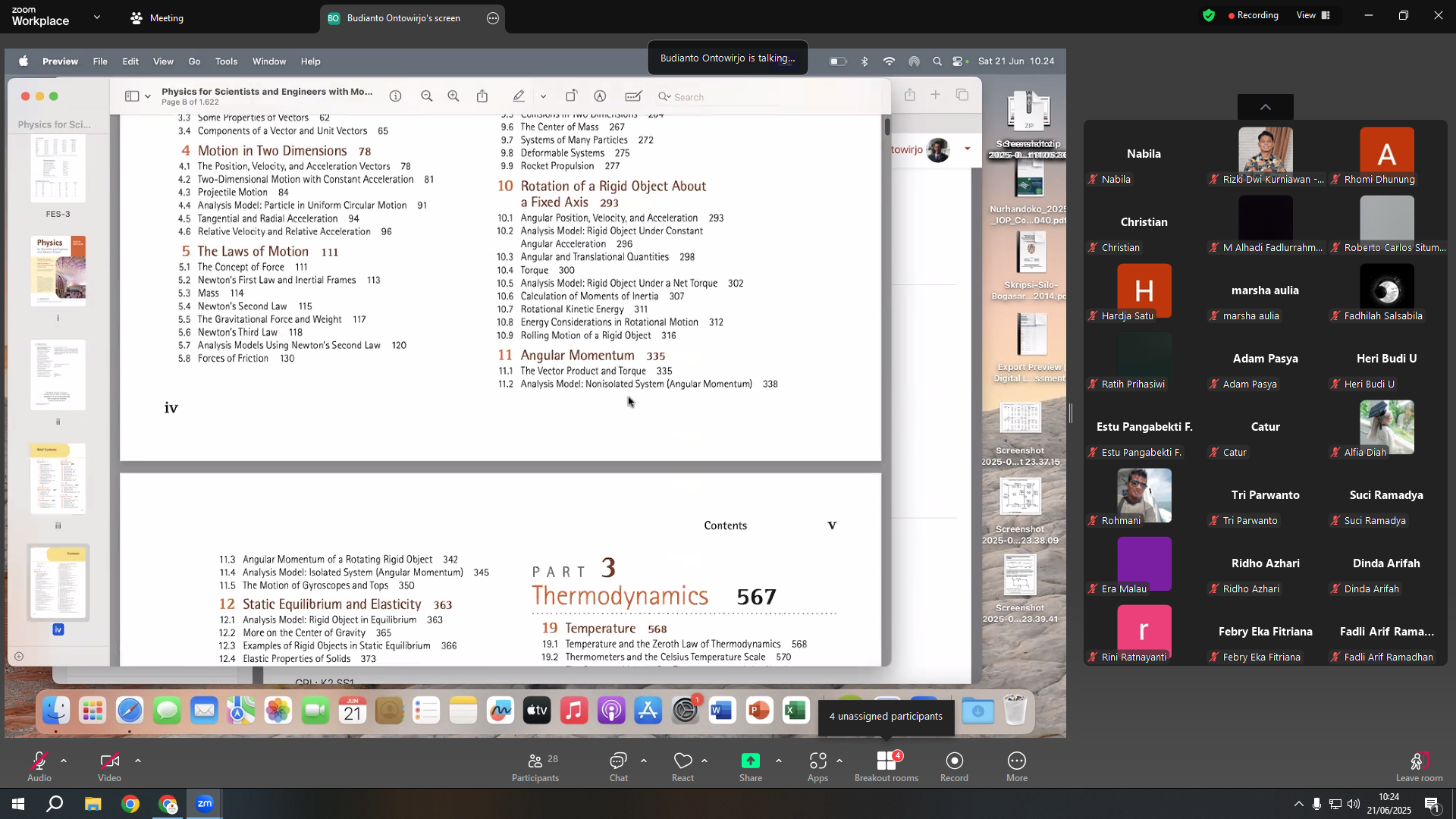1456x819 pixels.
Task: Open the File menu in Preview
Action: click(x=100, y=61)
